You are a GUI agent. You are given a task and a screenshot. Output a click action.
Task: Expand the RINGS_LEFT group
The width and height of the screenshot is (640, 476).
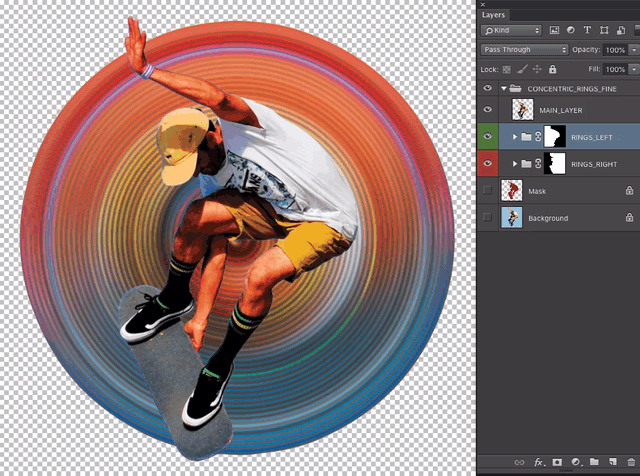tap(515, 137)
